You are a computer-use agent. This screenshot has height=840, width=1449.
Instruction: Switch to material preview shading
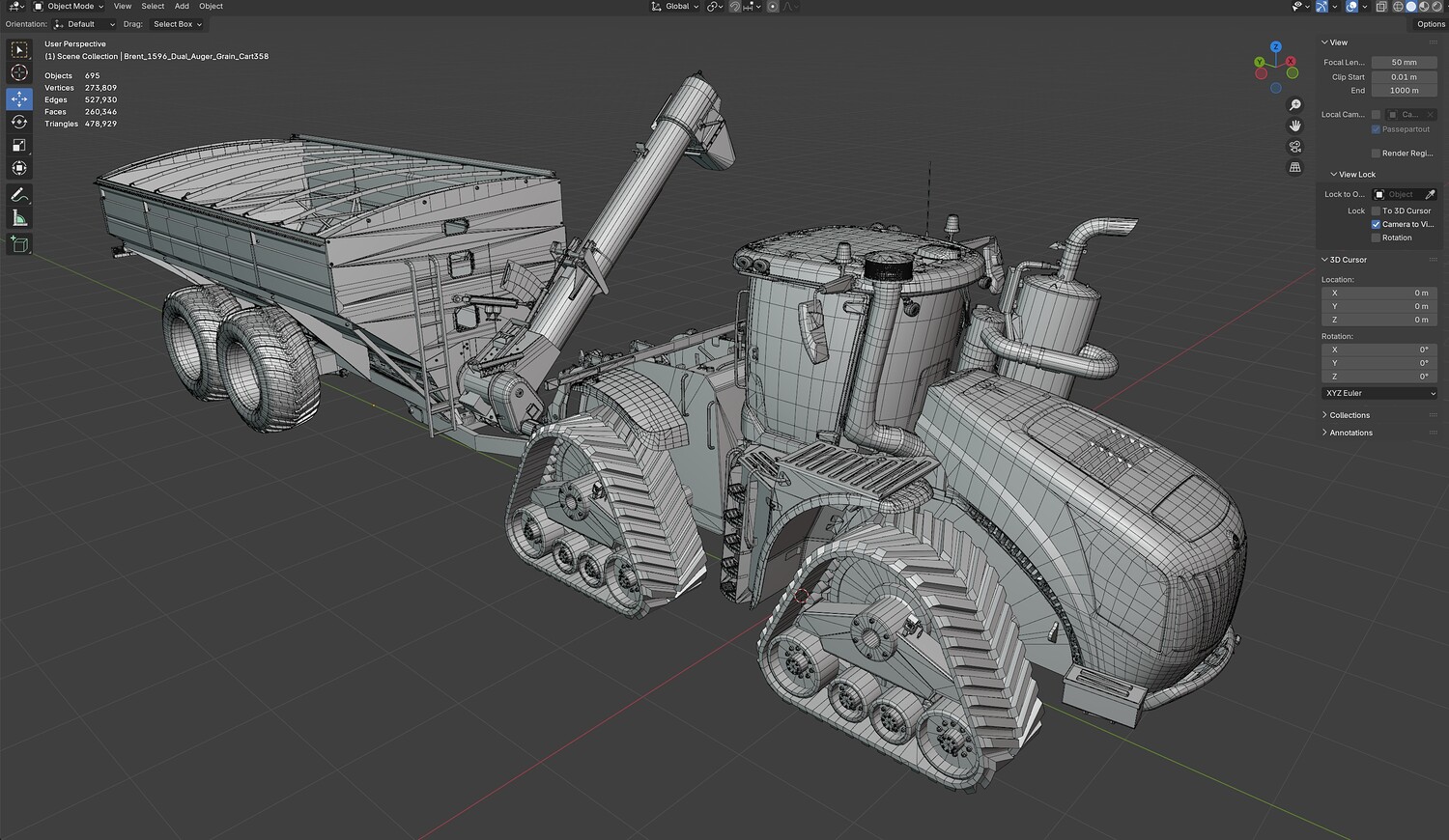coord(1423,7)
